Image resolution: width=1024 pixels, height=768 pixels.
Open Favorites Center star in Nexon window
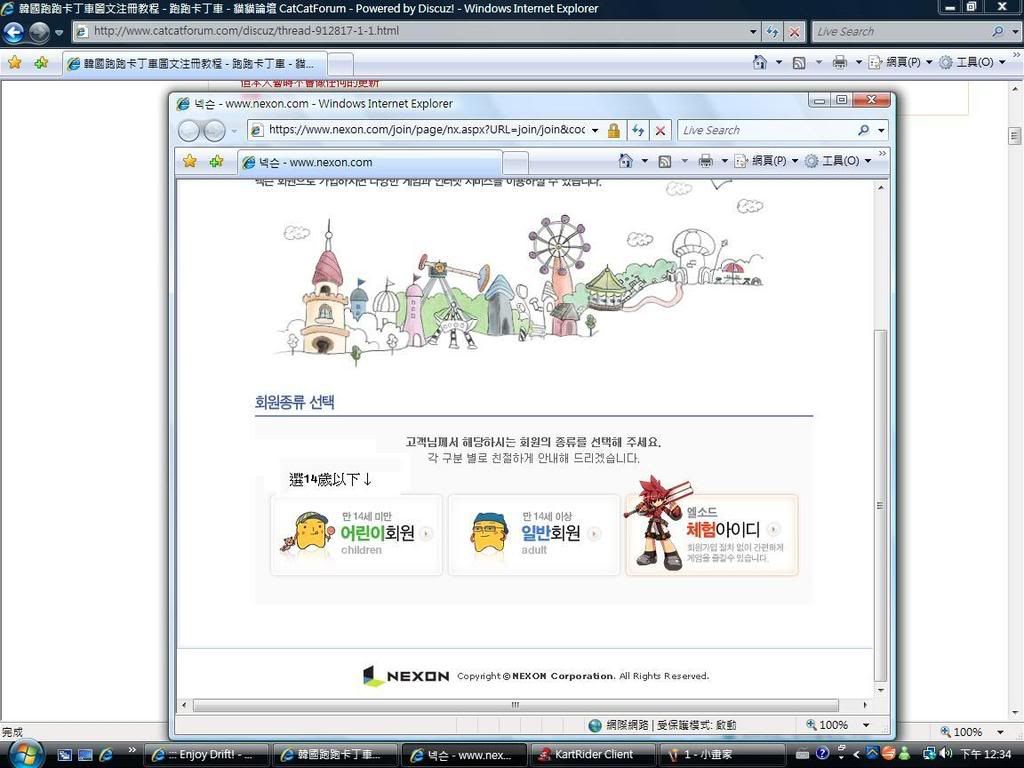190,161
